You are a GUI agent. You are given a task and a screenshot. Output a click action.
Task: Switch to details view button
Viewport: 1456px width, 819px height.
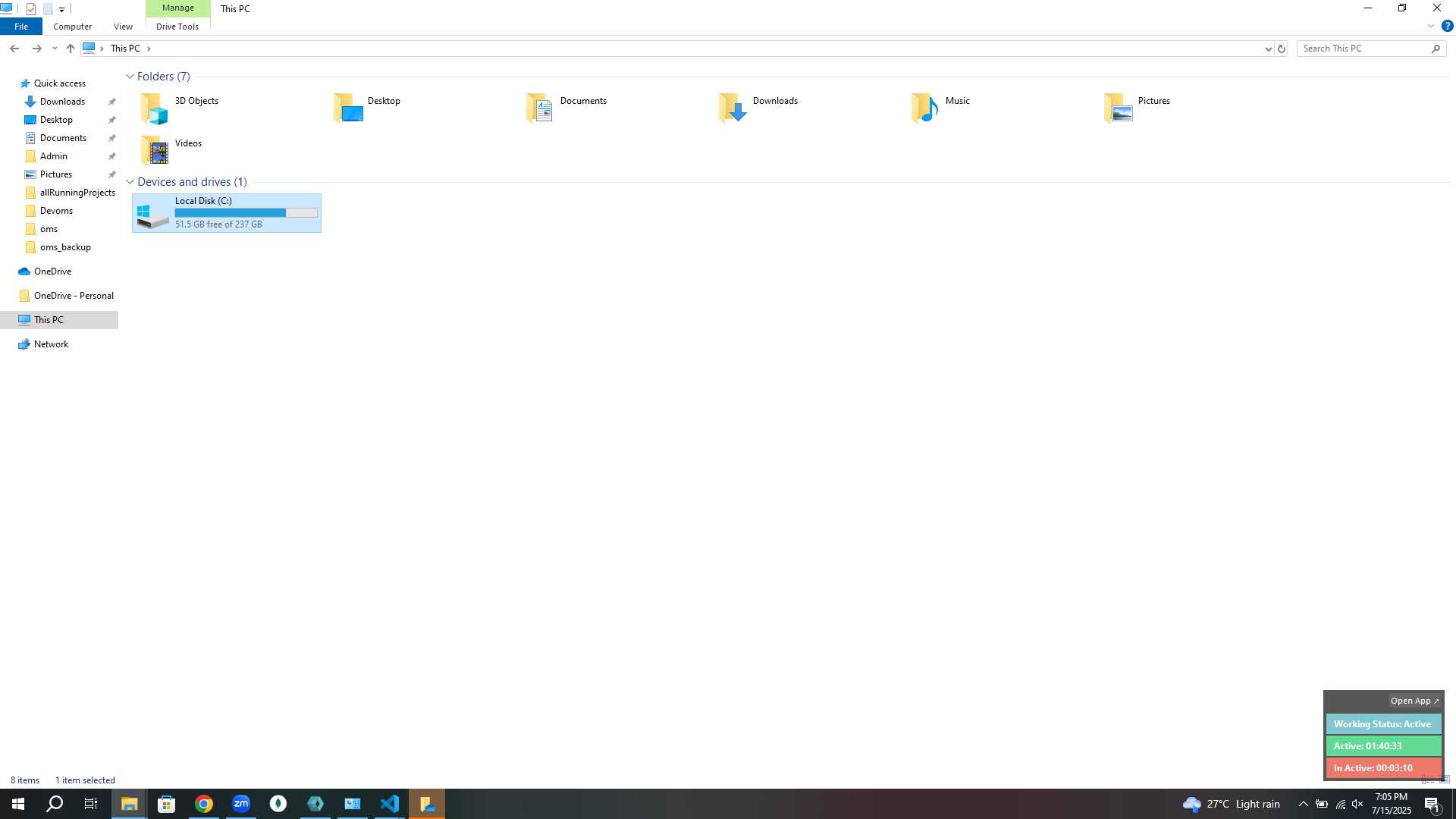pos(1428,780)
